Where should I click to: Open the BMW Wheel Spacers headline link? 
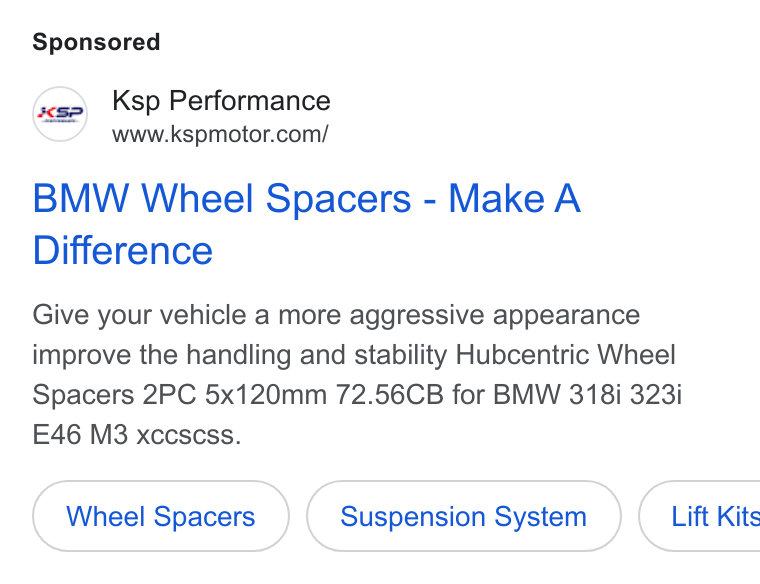click(306, 224)
